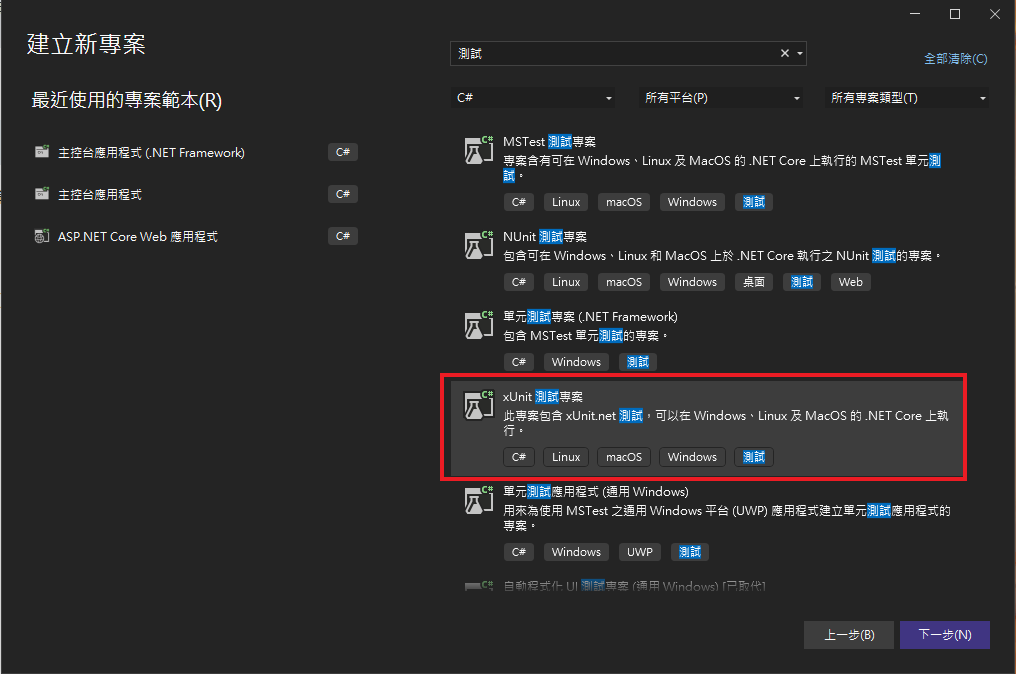Choose the recent 主控台應用程式 entry
Viewport: 1016px width, 674px height.
(x=196, y=194)
